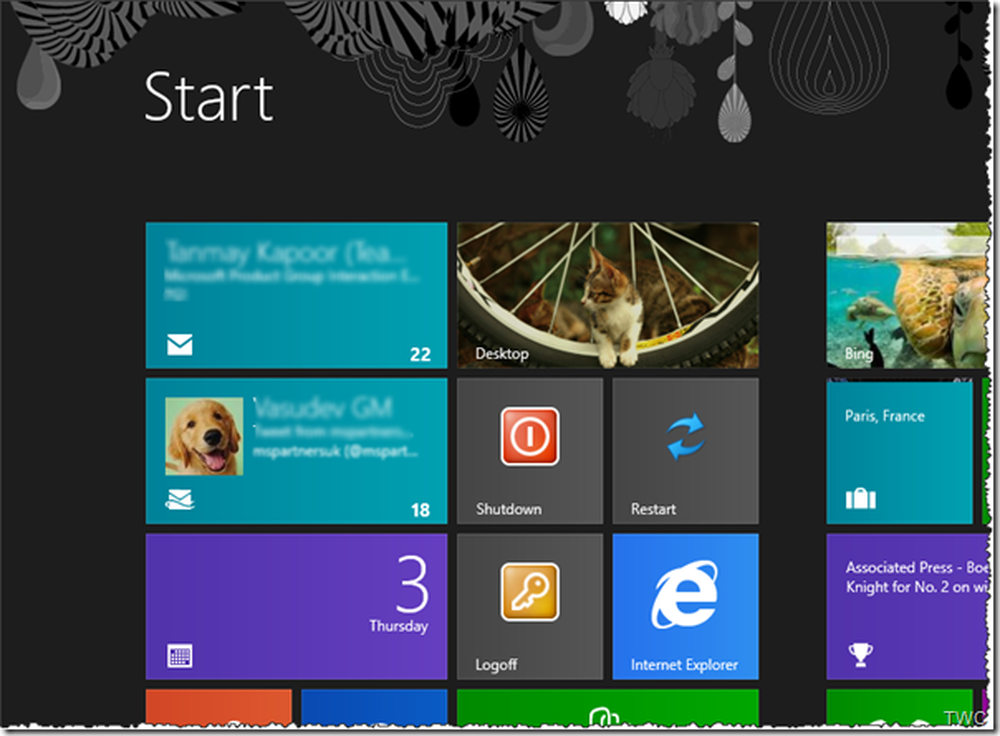
Task: Click the Start heading text
Action: (209, 97)
